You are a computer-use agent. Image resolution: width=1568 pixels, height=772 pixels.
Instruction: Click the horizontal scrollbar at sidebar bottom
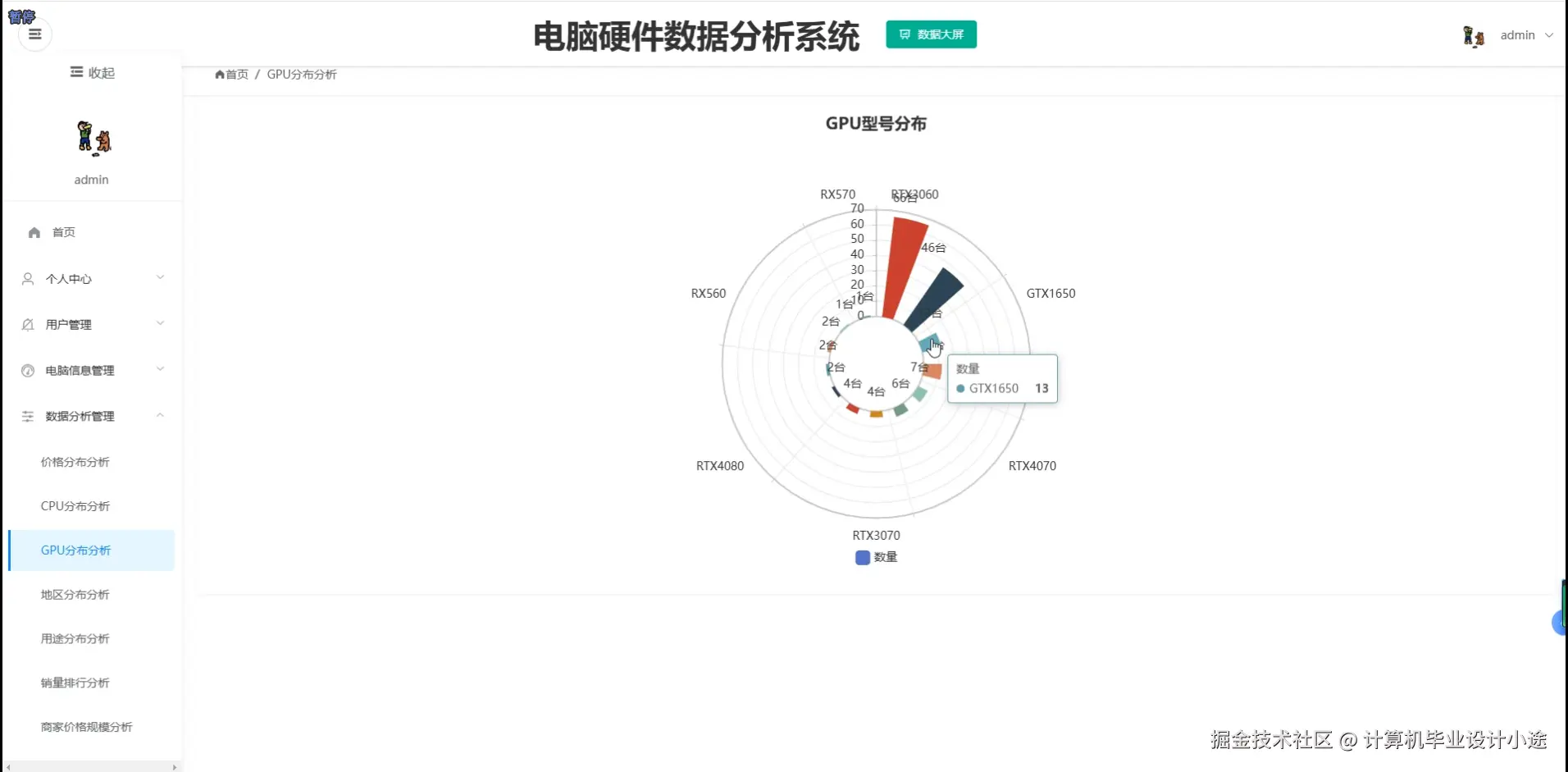90,766
